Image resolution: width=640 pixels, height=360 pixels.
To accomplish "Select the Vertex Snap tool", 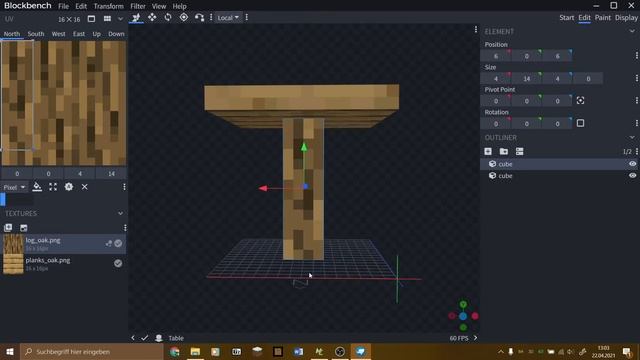I will pyautogui.click(x=199, y=18).
